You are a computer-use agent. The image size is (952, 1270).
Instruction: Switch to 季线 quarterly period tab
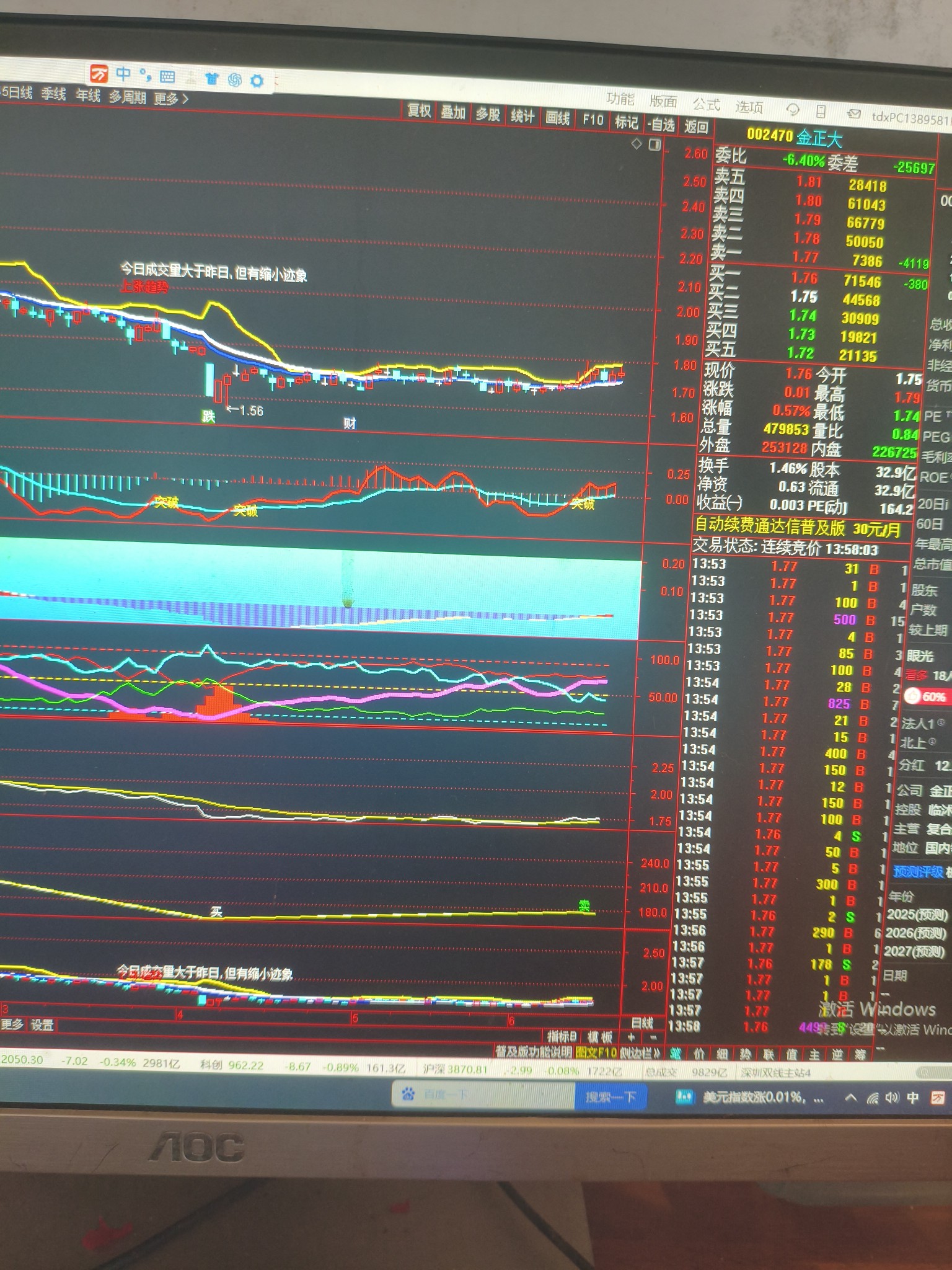53,94
